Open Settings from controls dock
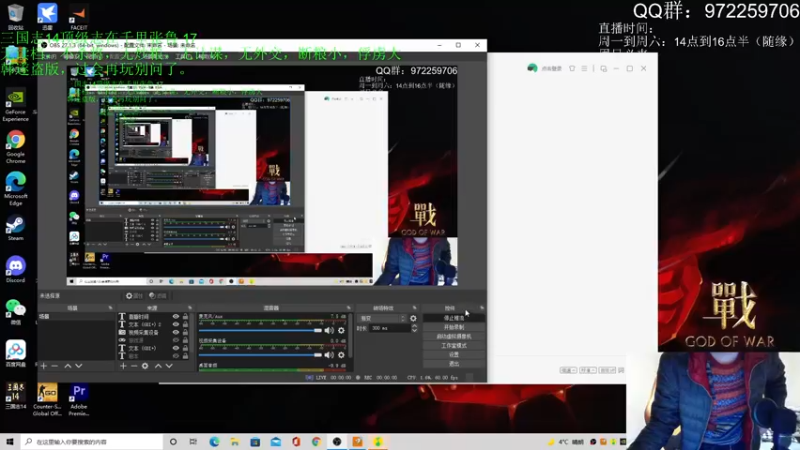Screen dimensions: 800x450 point(454,355)
